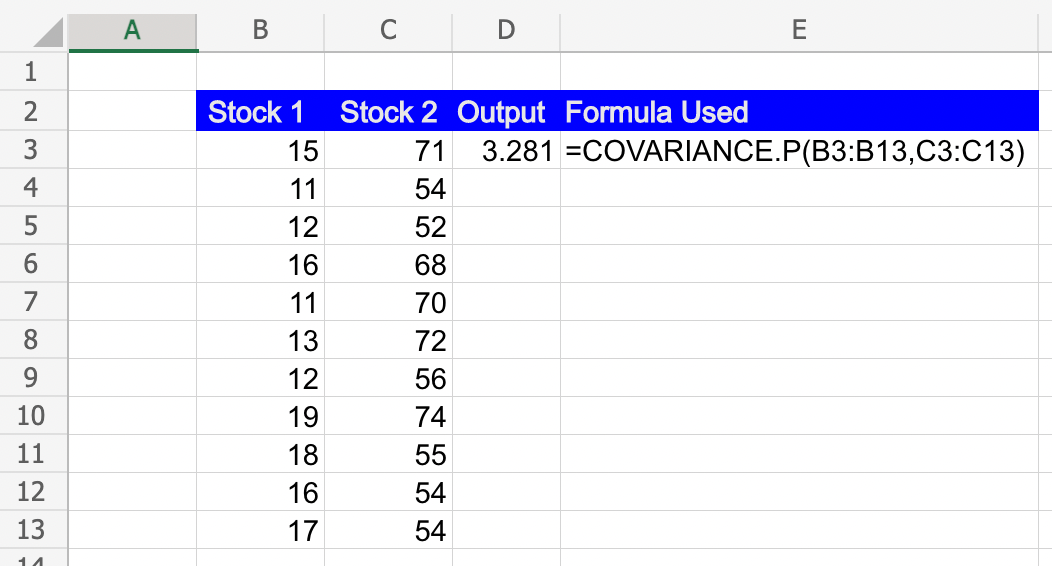Select column A header

click(132, 30)
